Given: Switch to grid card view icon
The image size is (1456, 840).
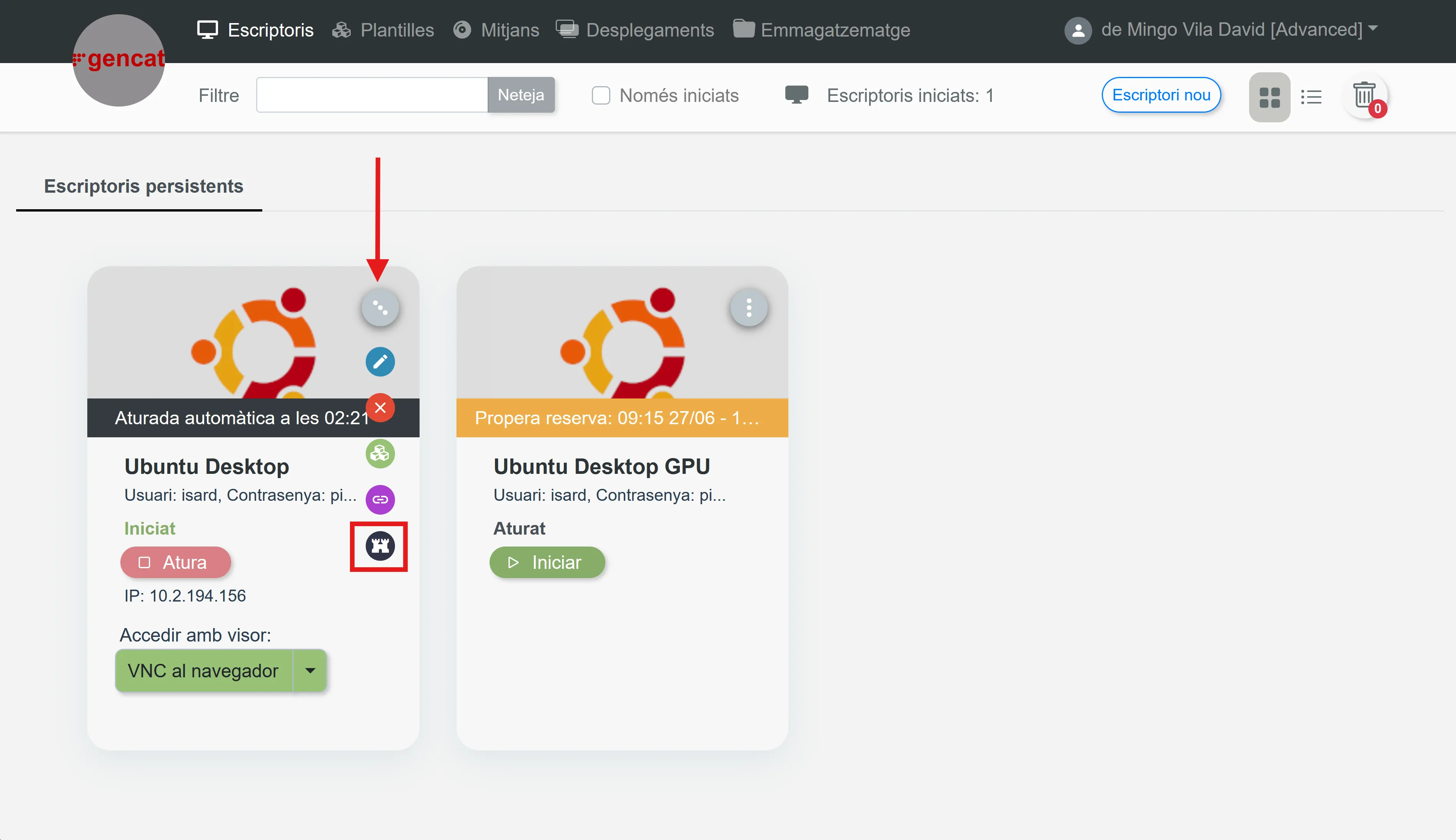Looking at the screenshot, I should click(x=1269, y=97).
